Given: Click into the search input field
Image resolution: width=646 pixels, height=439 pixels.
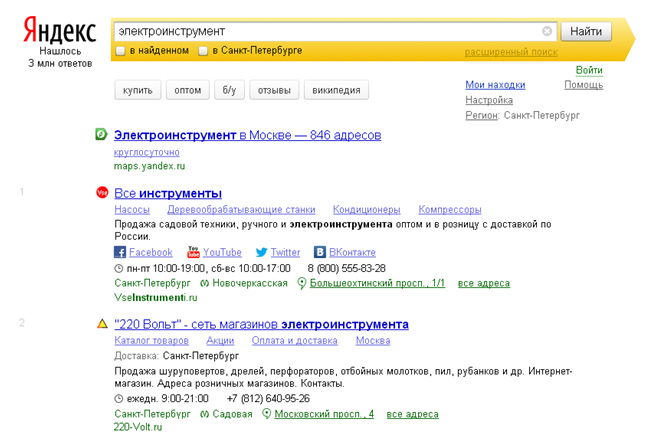Looking at the screenshot, I should click(325, 31).
